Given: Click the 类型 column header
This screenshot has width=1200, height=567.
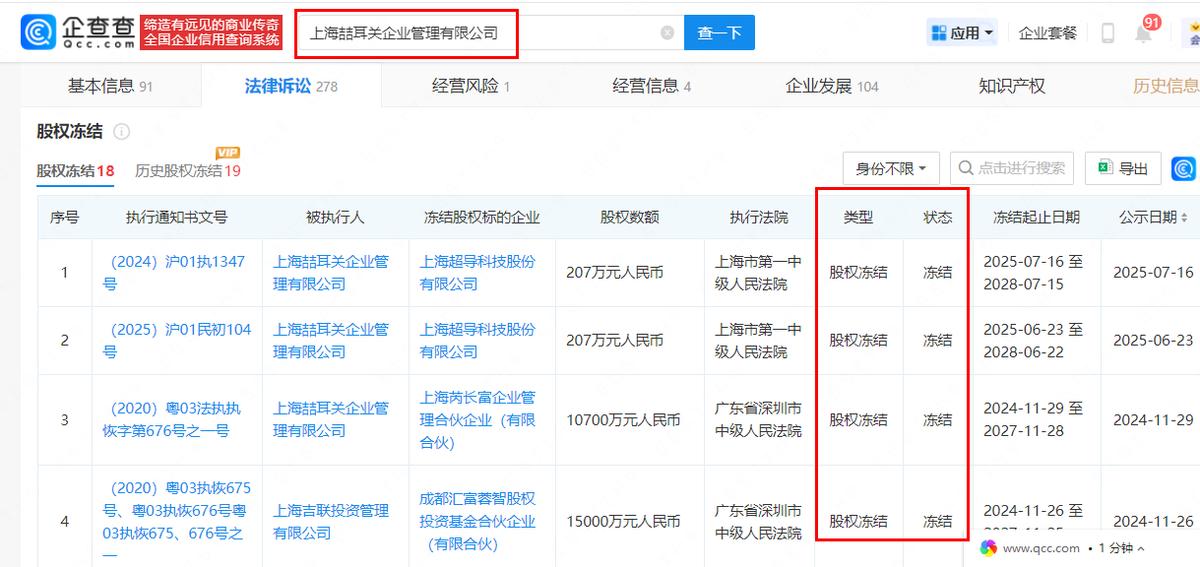Looking at the screenshot, I should (858, 217).
